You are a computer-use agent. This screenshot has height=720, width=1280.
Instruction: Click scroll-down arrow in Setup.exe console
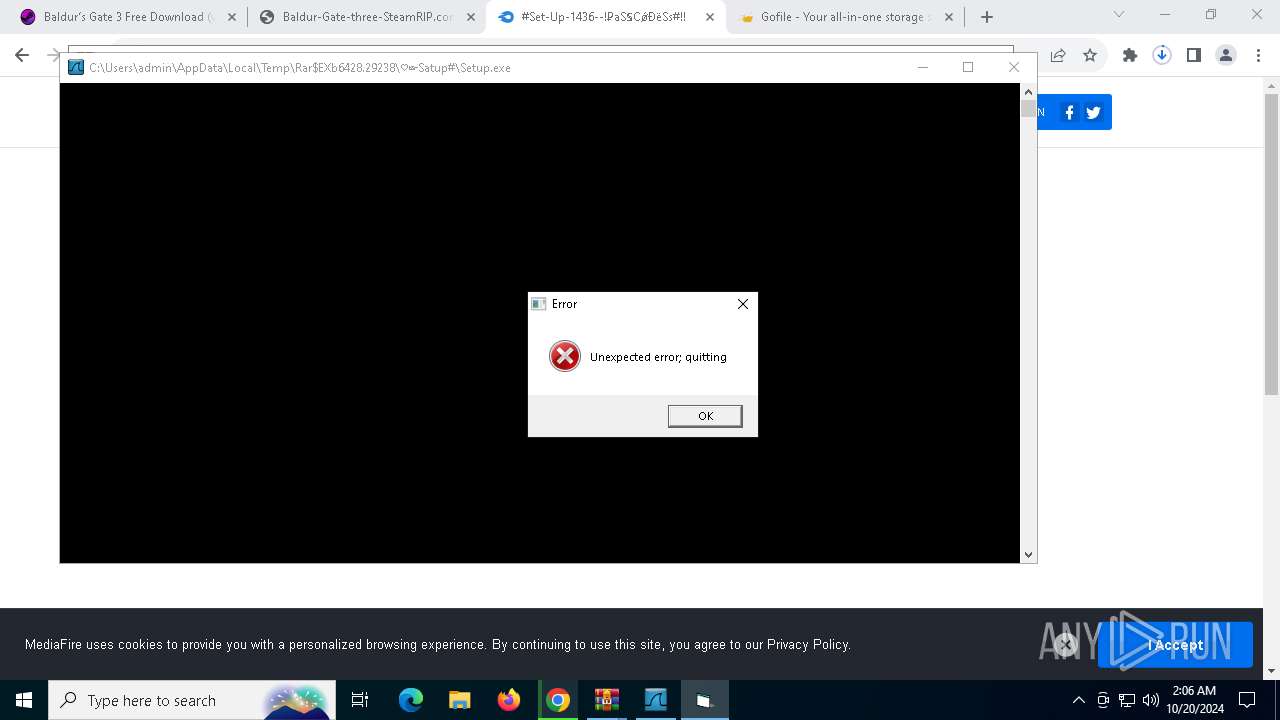pos(1028,554)
